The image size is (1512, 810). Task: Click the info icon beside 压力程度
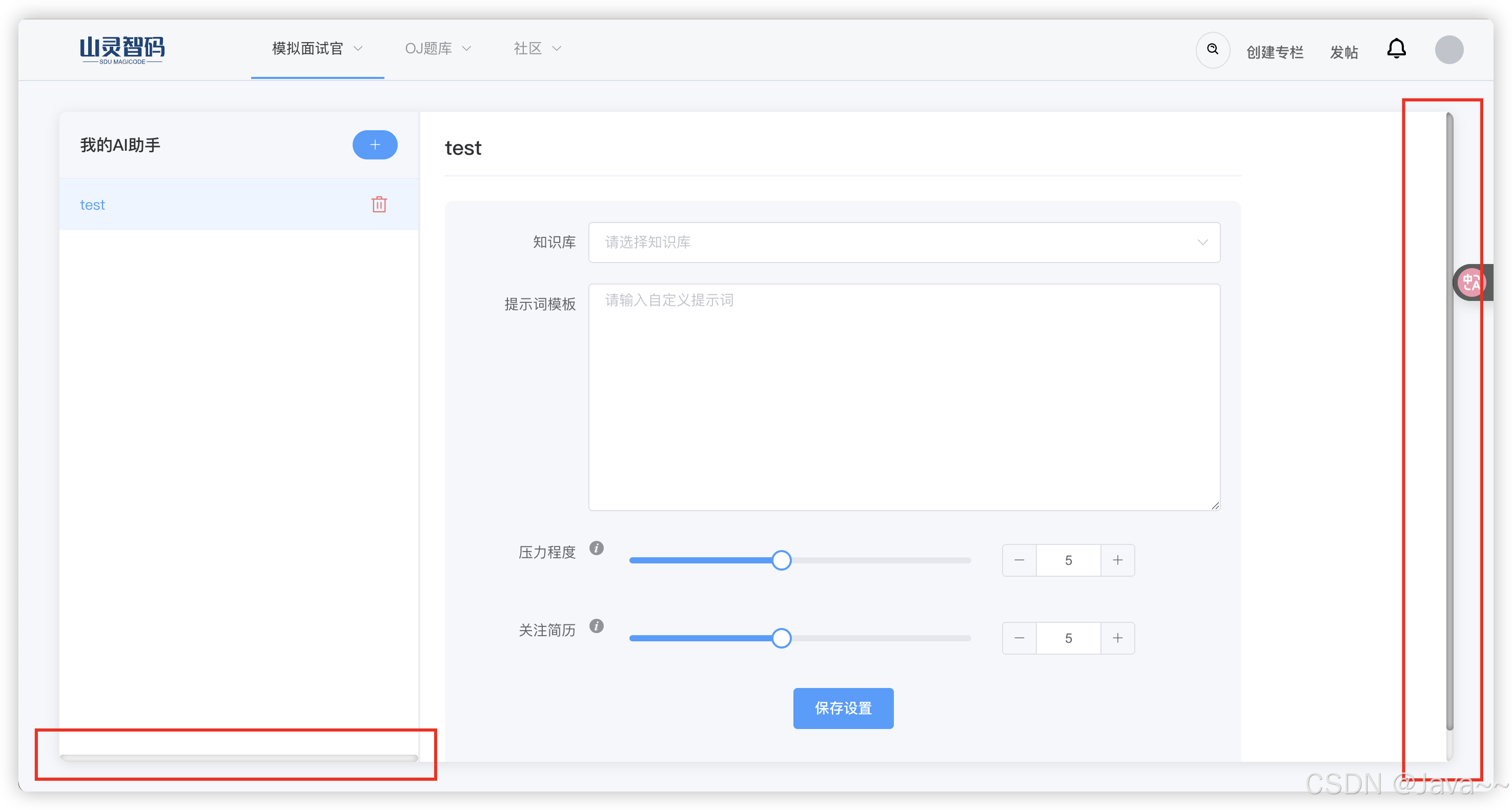(597, 548)
